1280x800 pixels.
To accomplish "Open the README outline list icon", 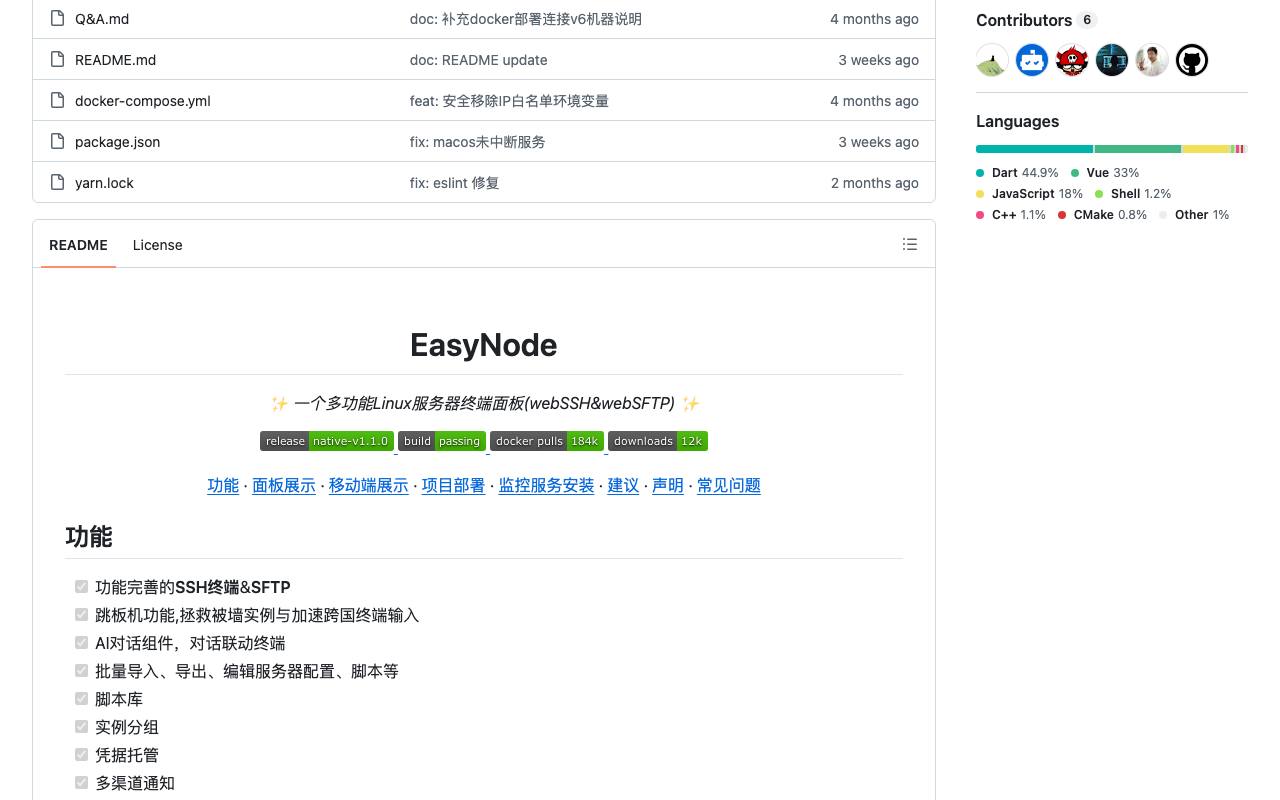I will click(910, 244).
